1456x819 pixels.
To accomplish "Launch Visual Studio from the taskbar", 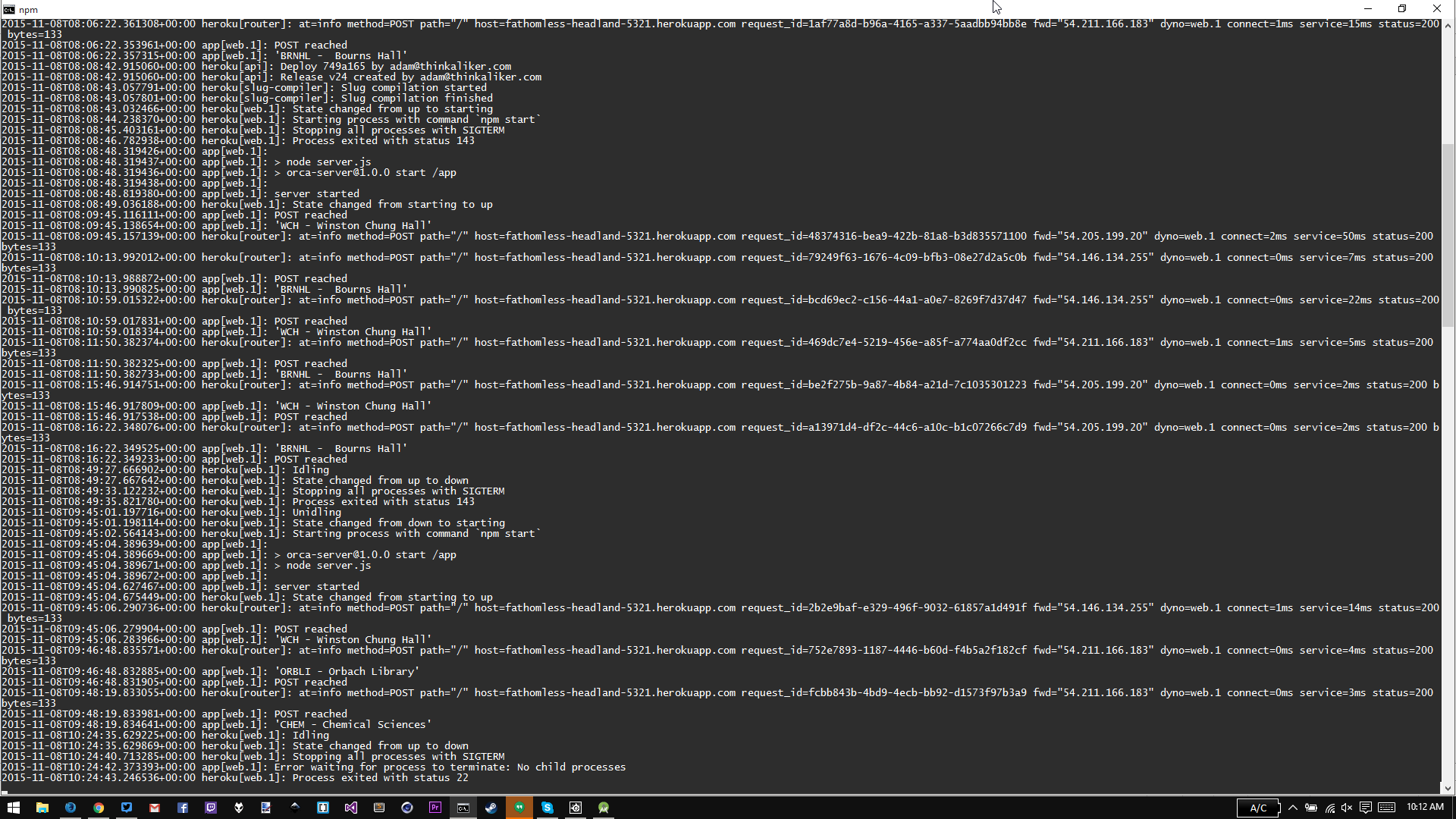I will (351, 808).
